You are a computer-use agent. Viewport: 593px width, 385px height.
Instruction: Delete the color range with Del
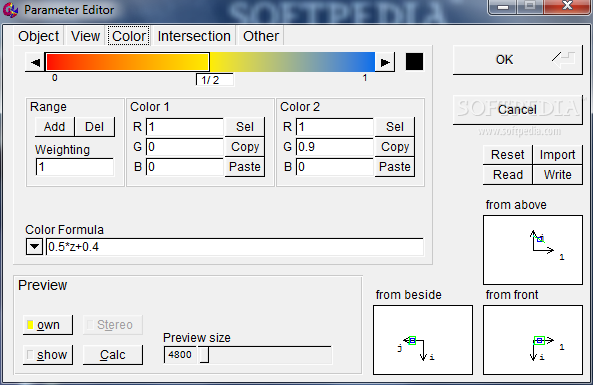pos(95,127)
